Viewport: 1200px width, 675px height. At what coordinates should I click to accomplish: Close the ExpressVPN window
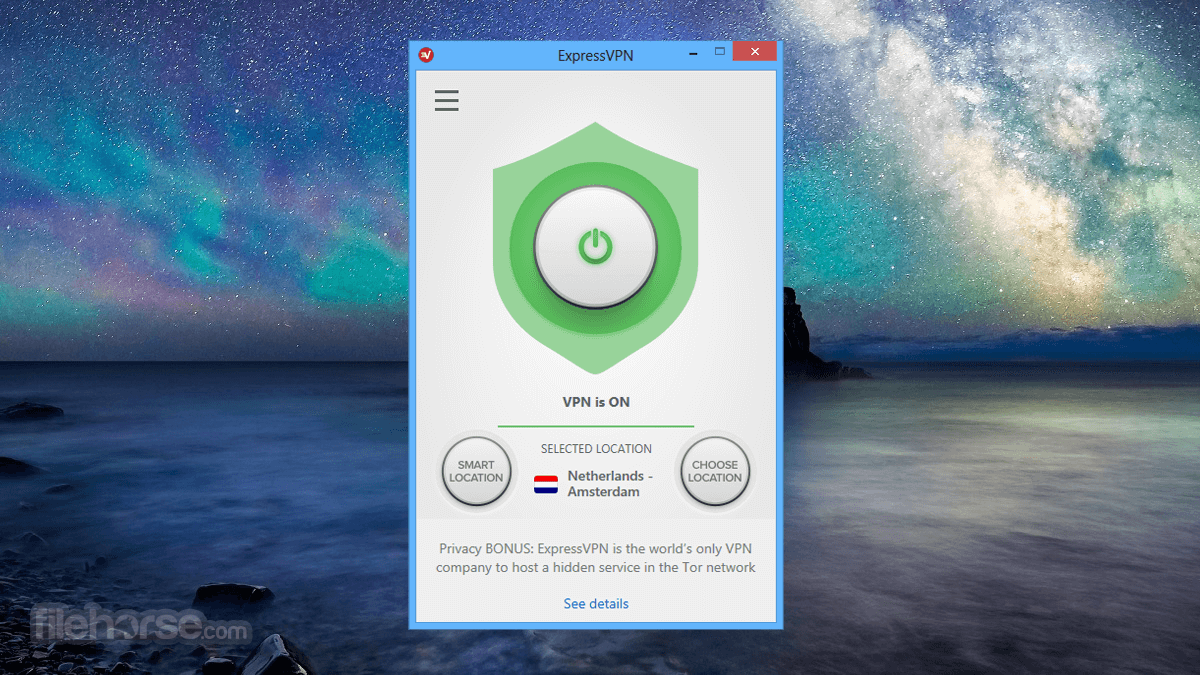(754, 51)
